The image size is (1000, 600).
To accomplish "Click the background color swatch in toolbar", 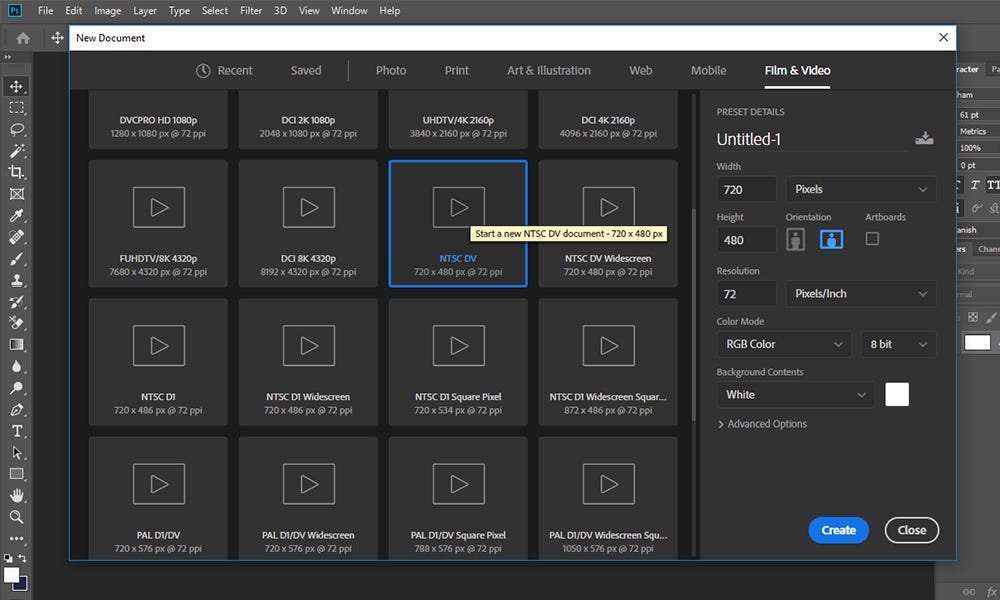I will [x=23, y=585].
